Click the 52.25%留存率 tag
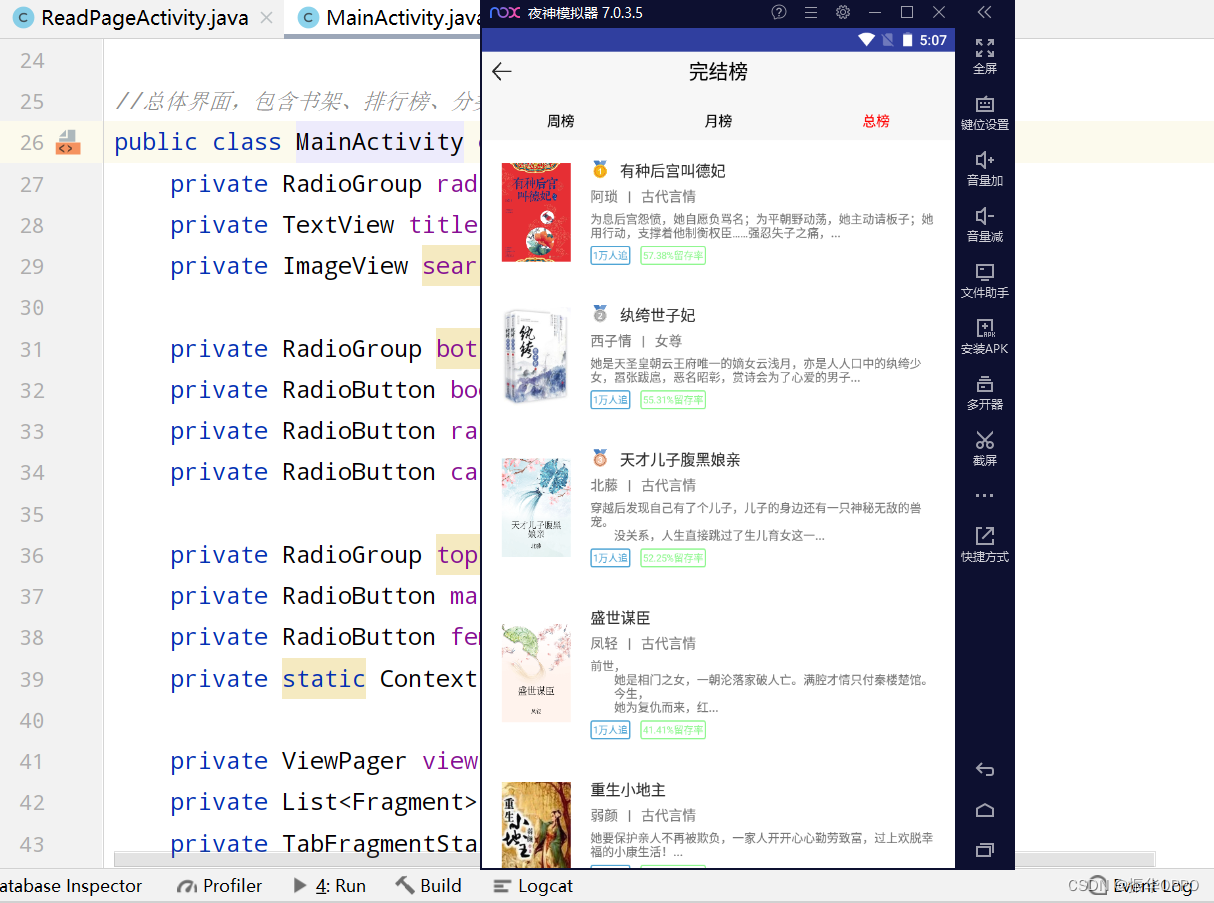This screenshot has height=903, width=1214. pos(673,558)
